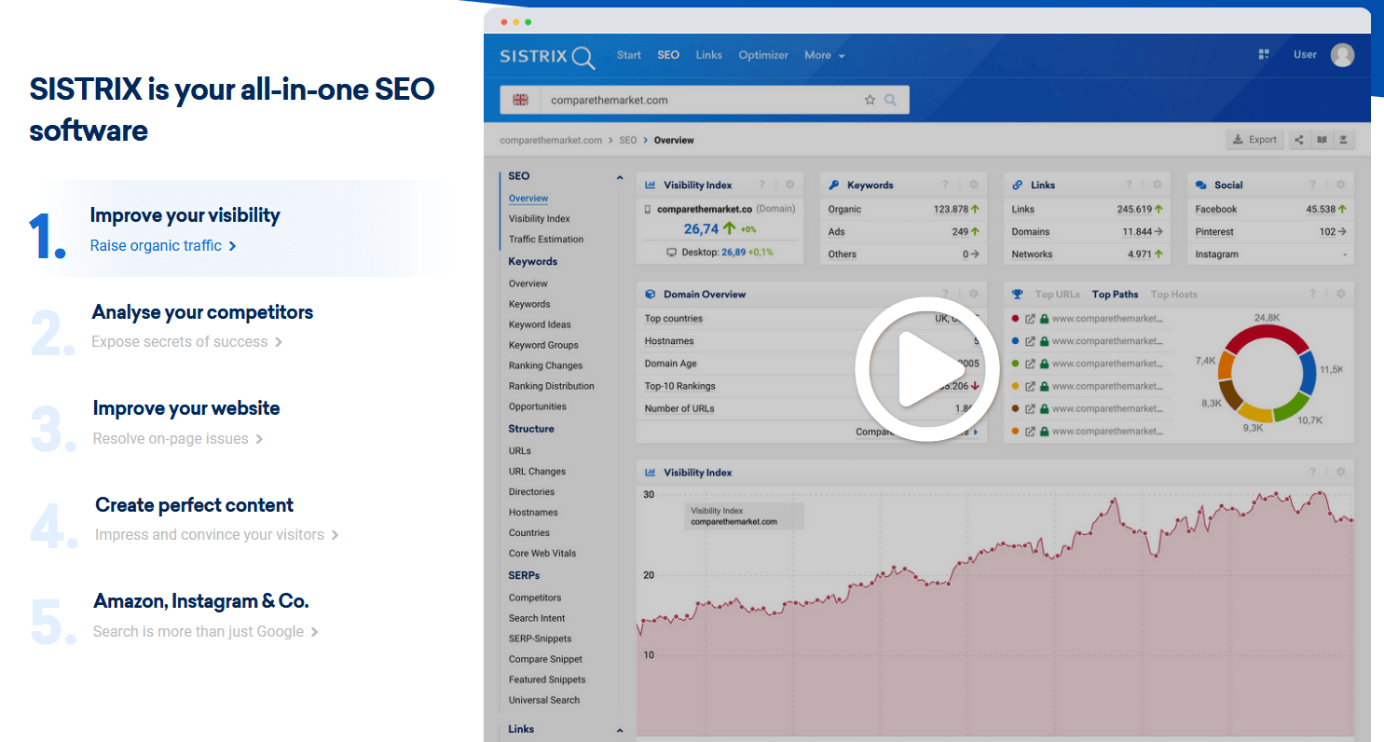Open the country flag selector in the search bar
Screen dimensions: 1384x742
(520, 99)
